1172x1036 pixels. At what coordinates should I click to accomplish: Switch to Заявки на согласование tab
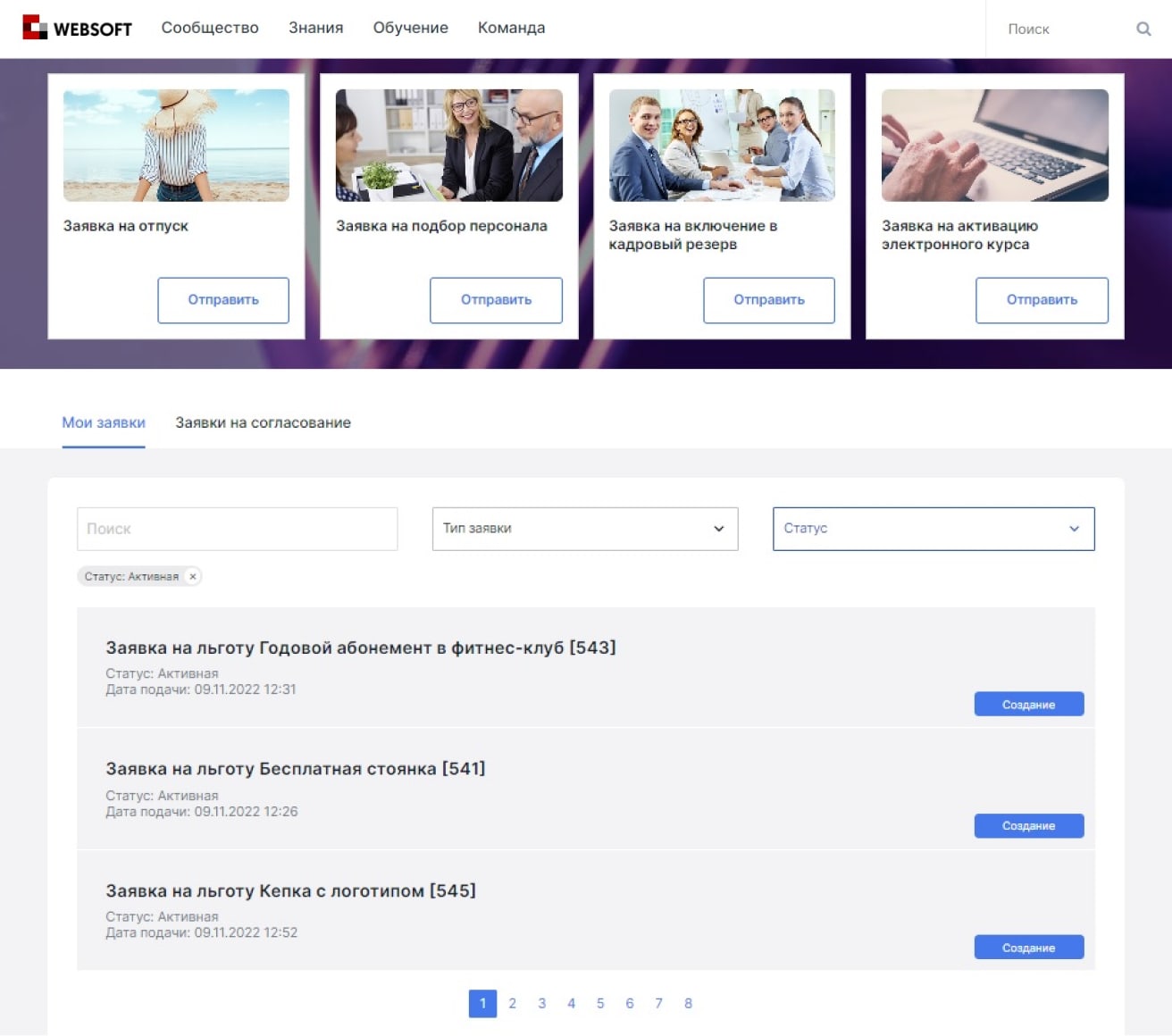click(x=263, y=422)
